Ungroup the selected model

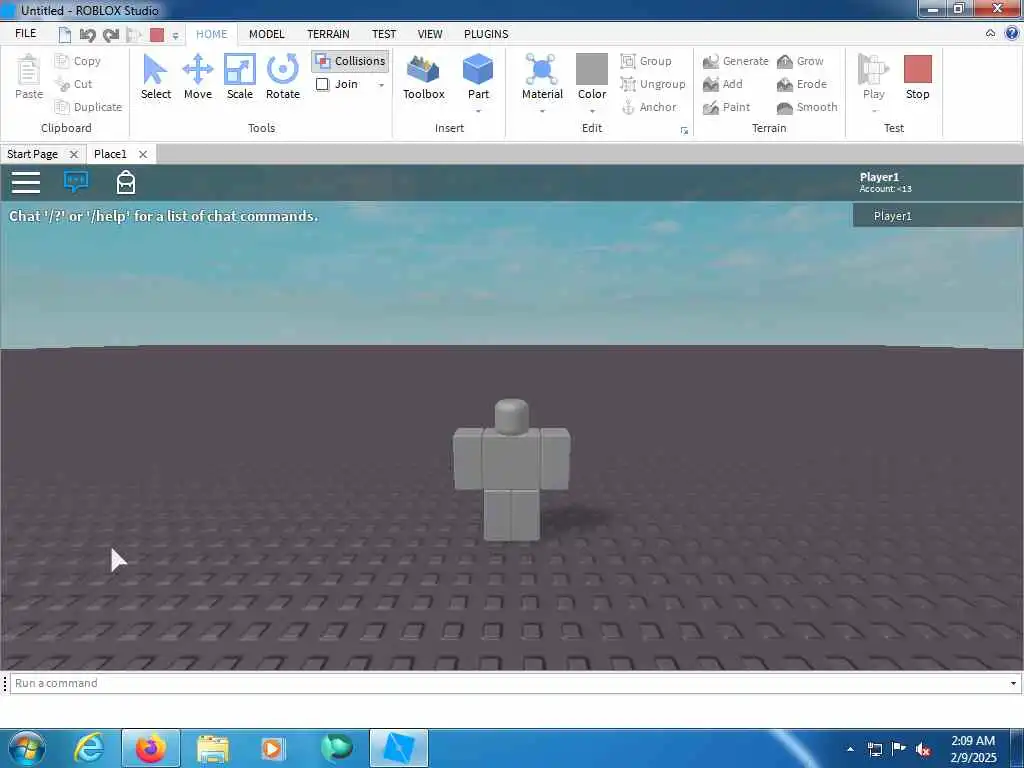653,84
